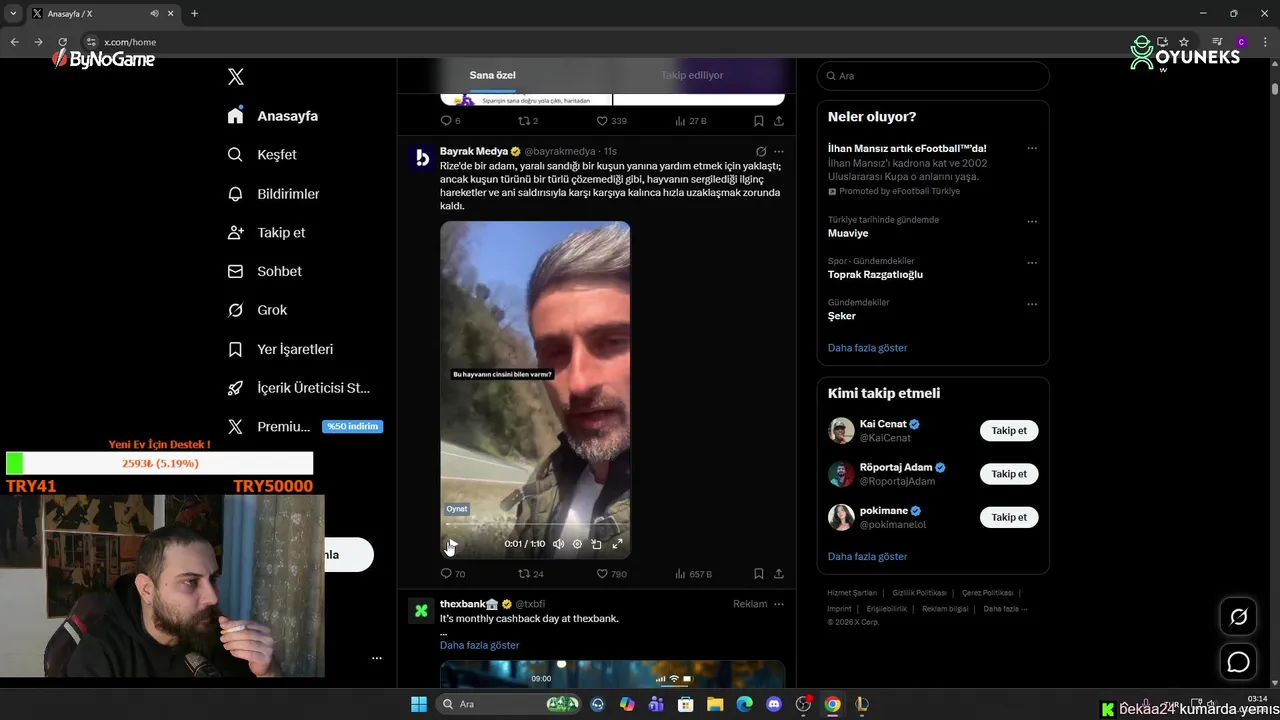
Task: Open Chrome tab search dropdown
Action: click(13, 13)
